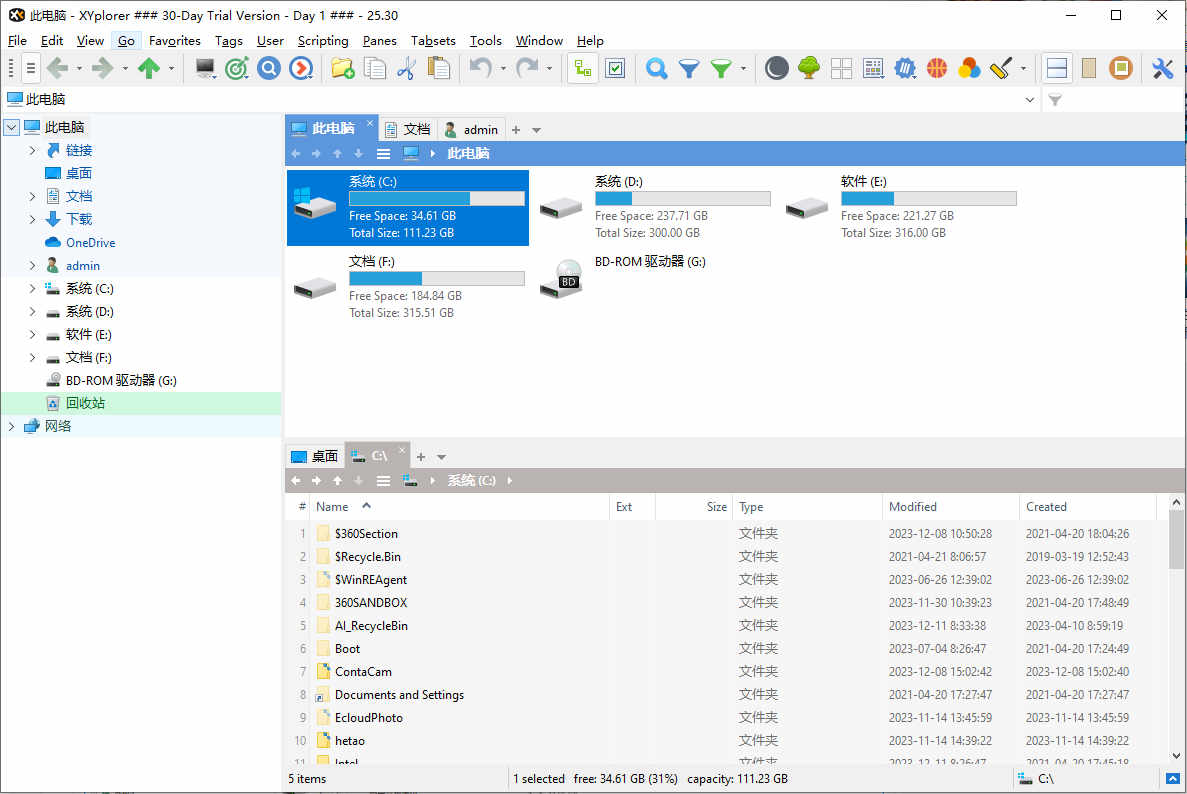The width and height of the screenshot is (1187, 794).
Task: Expand the 系统 (C:) tree node
Action: 32,288
